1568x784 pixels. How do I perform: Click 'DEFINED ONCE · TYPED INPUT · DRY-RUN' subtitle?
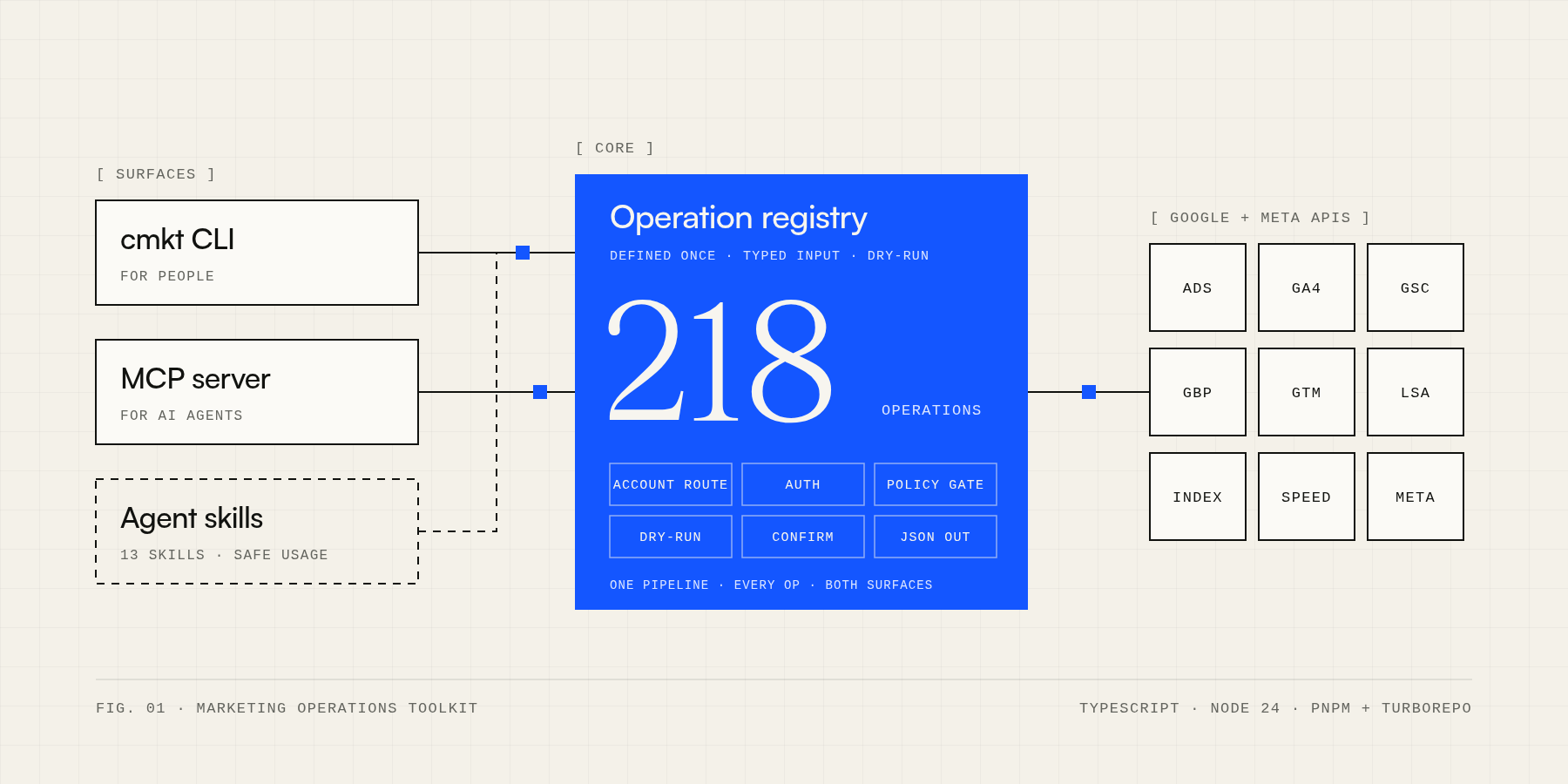[x=769, y=255]
